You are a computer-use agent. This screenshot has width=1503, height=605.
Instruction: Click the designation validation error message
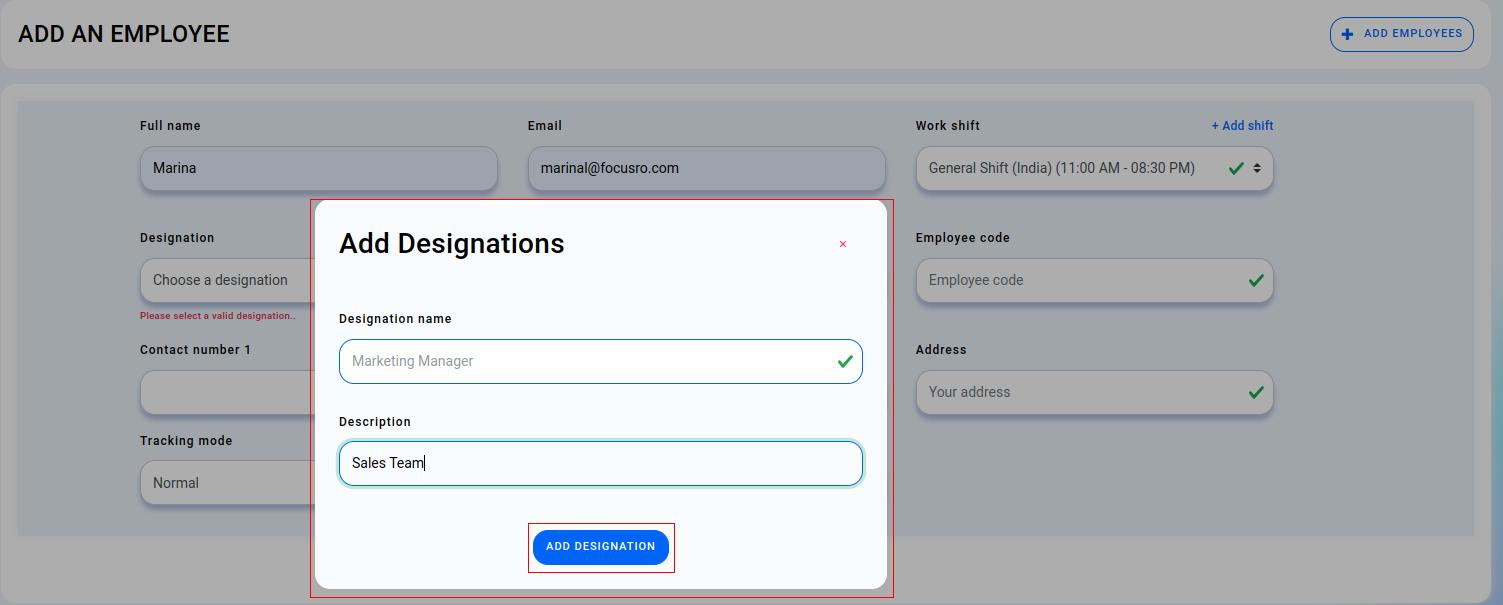click(x=217, y=315)
